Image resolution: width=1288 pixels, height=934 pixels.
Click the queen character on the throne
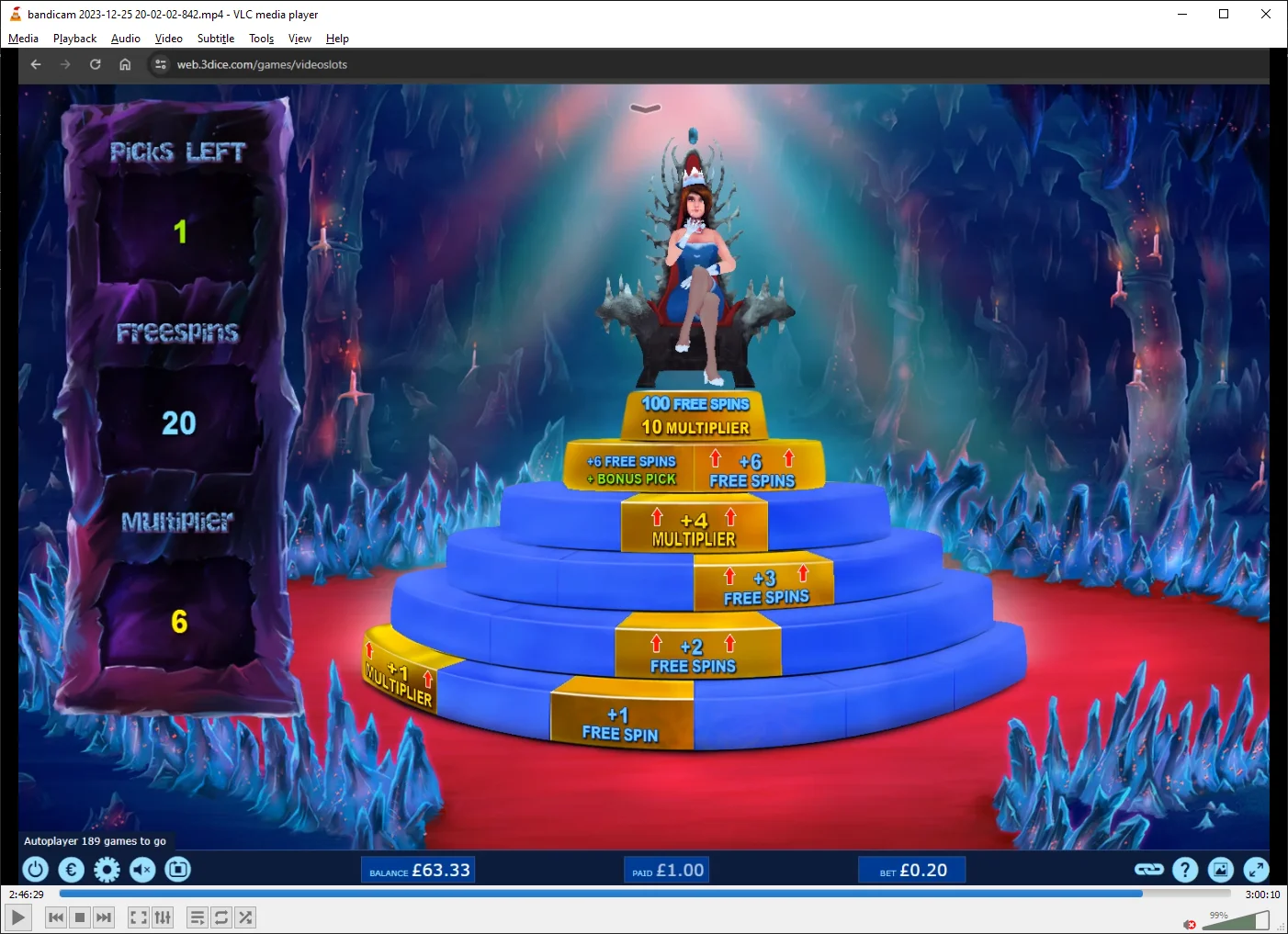coord(701,276)
